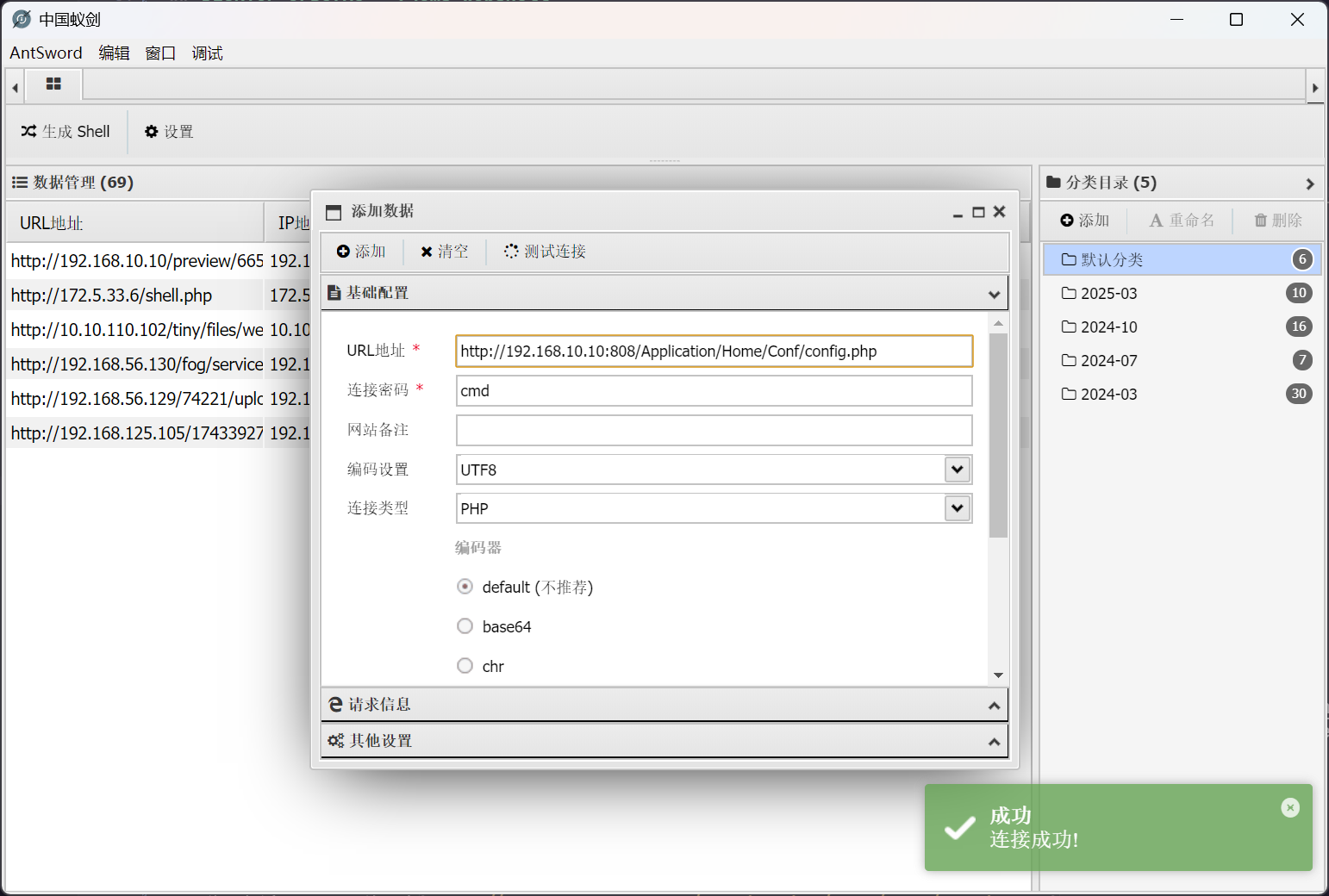
Task: Select the default (不推荐) encoder radio
Action: [465, 587]
